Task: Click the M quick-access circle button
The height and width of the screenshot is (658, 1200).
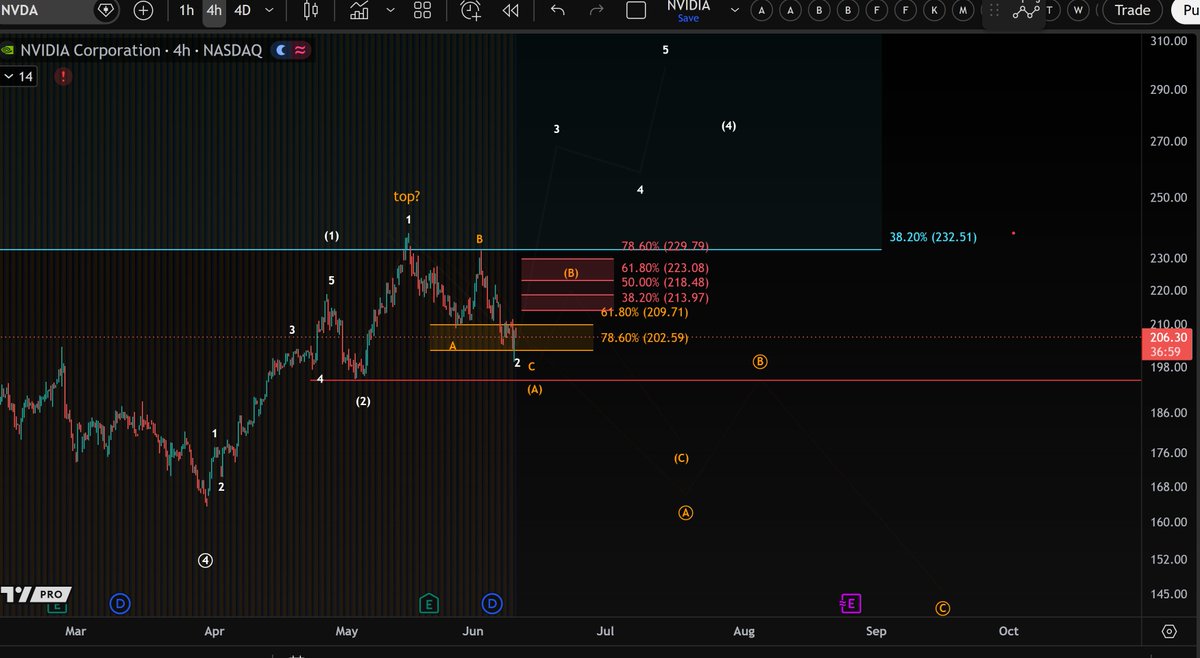Action: point(963,10)
